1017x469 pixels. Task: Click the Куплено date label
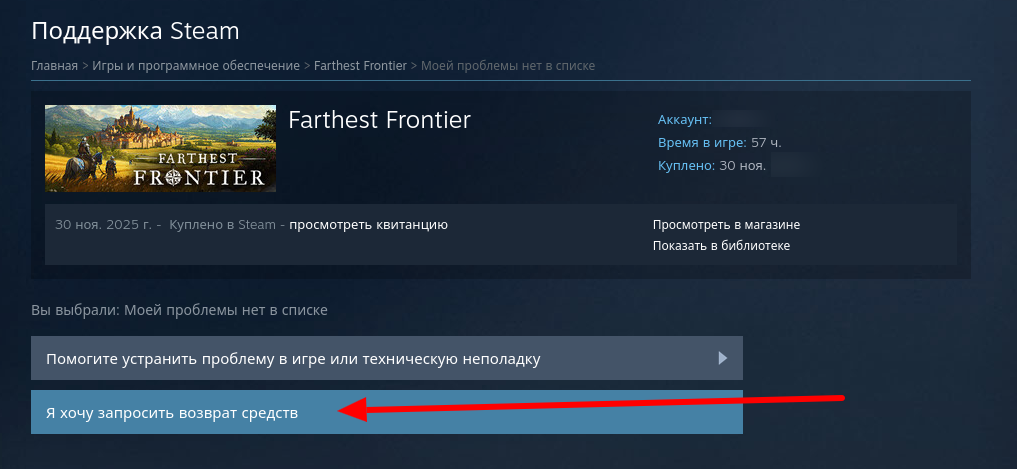686,165
